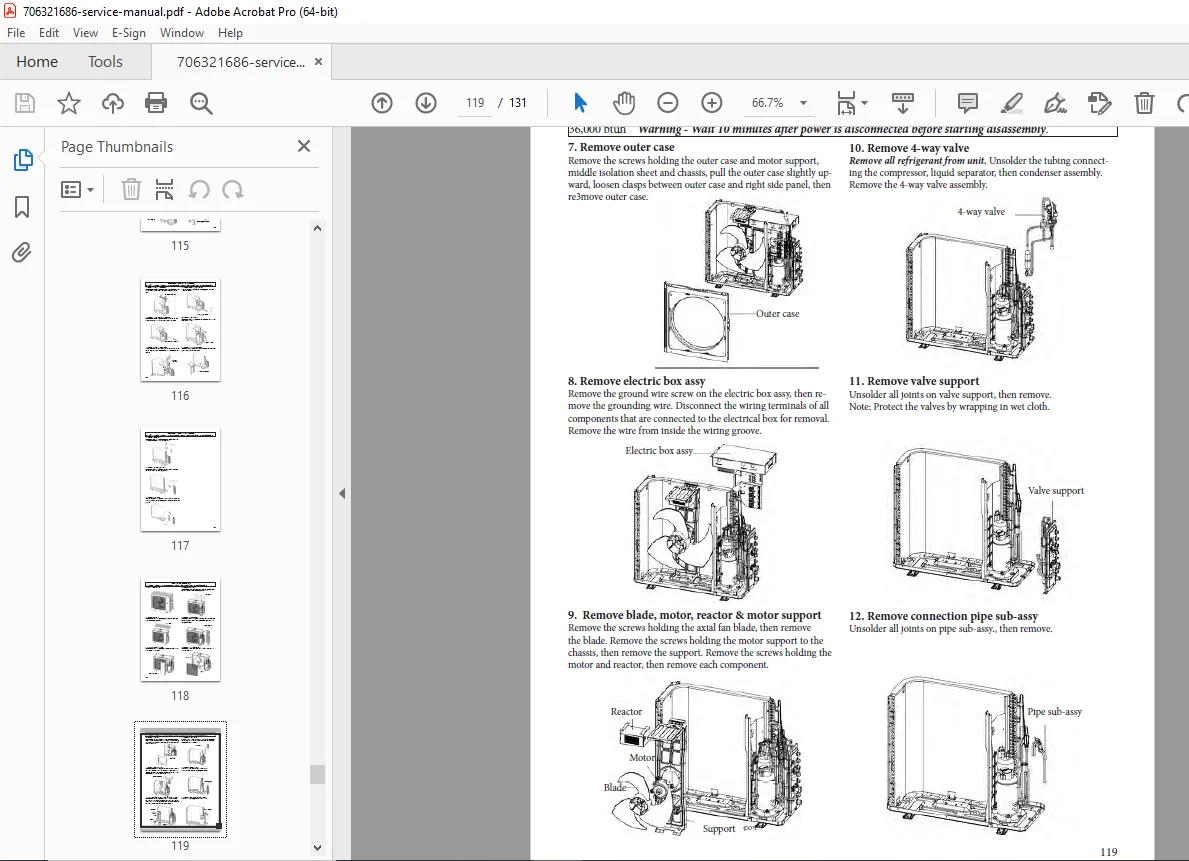Activate the Hand pan tool

(x=624, y=102)
